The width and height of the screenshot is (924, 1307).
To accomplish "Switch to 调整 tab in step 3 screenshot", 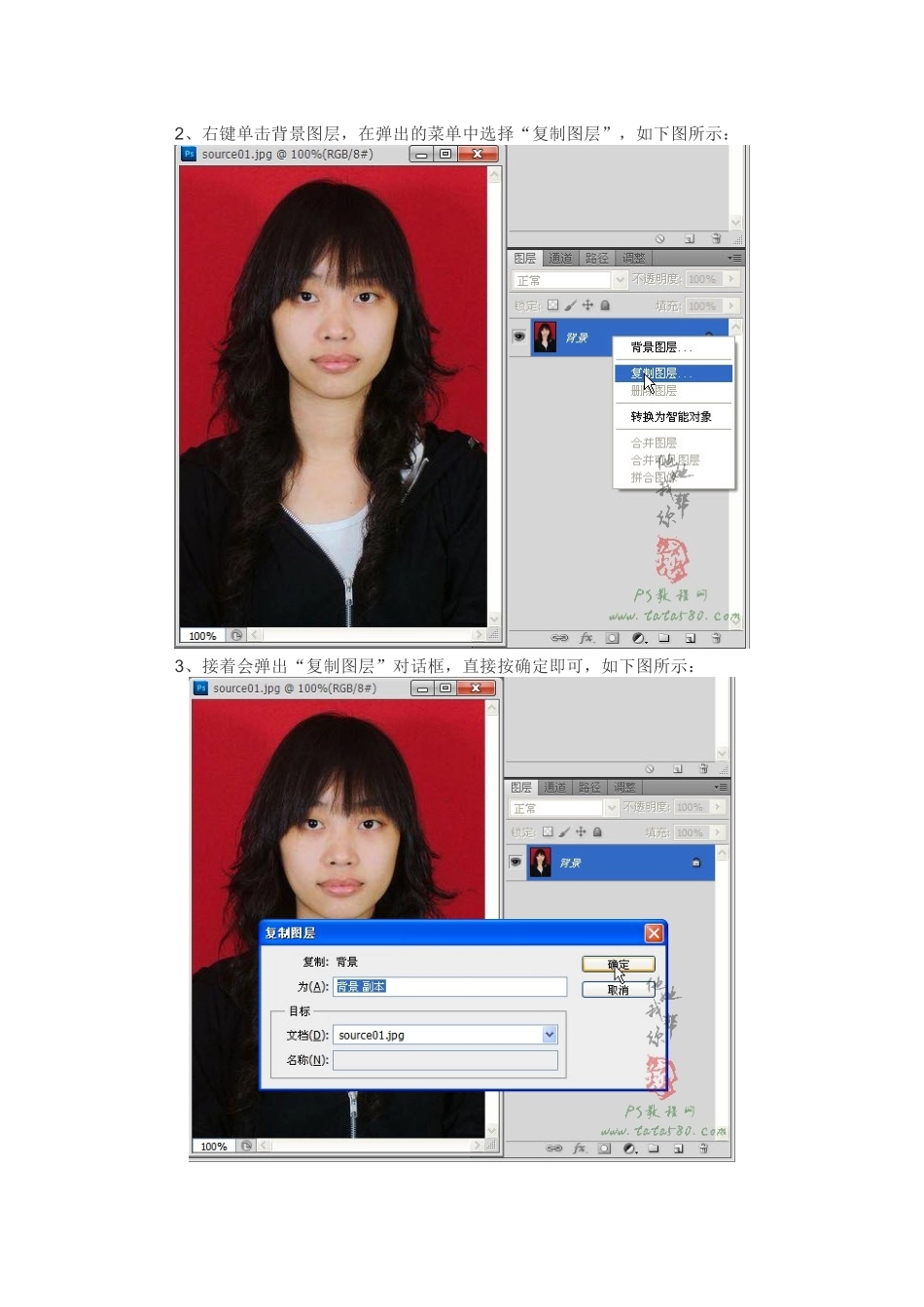I will (624, 788).
